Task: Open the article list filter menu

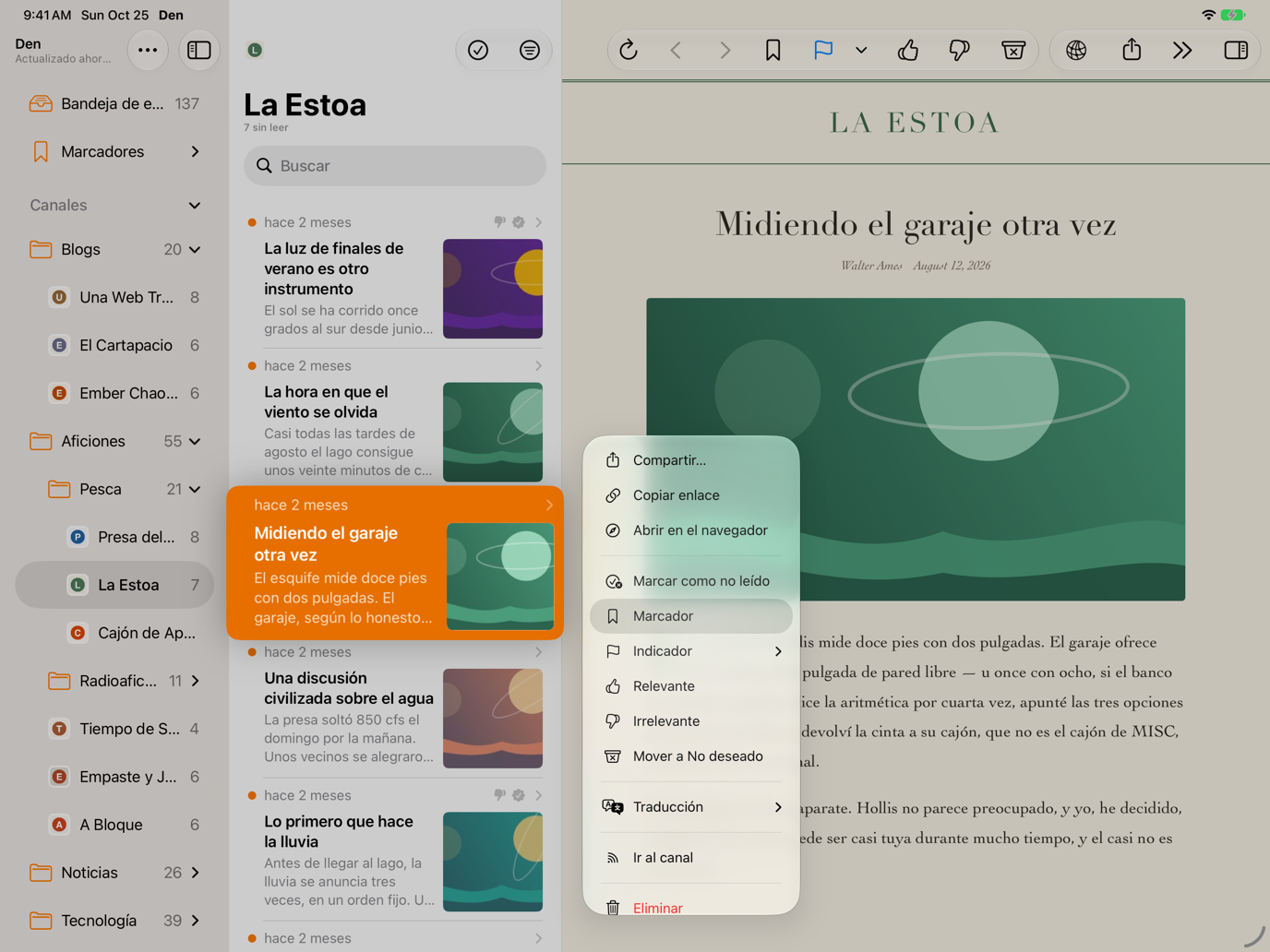Action: coord(530,51)
